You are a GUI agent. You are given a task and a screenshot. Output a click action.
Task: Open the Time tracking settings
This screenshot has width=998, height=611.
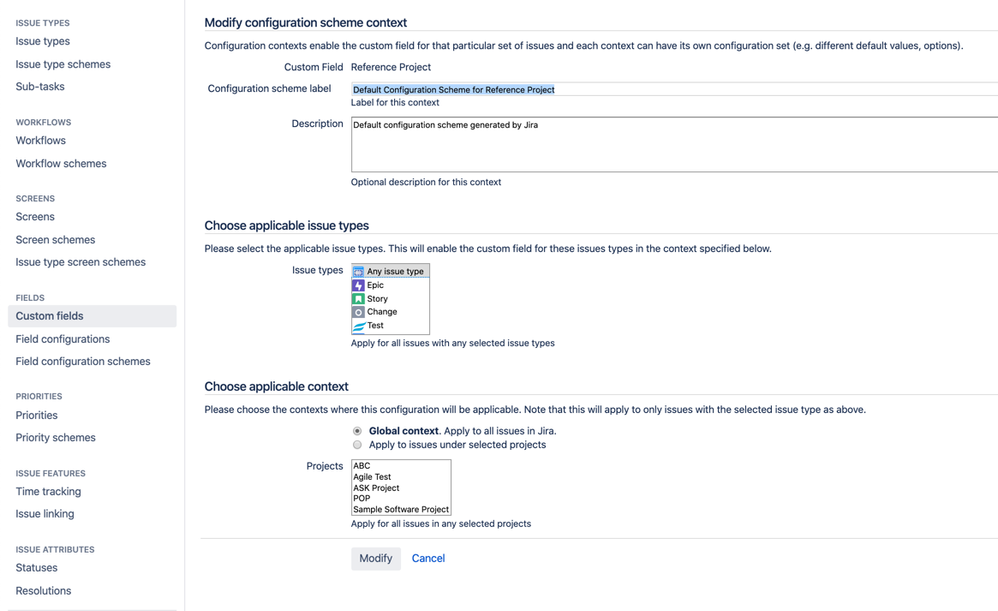click(48, 491)
